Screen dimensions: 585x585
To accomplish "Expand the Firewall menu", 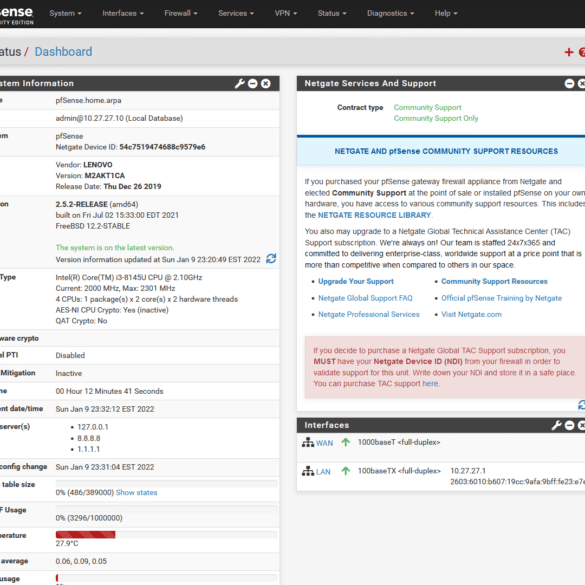I will pyautogui.click(x=181, y=13).
